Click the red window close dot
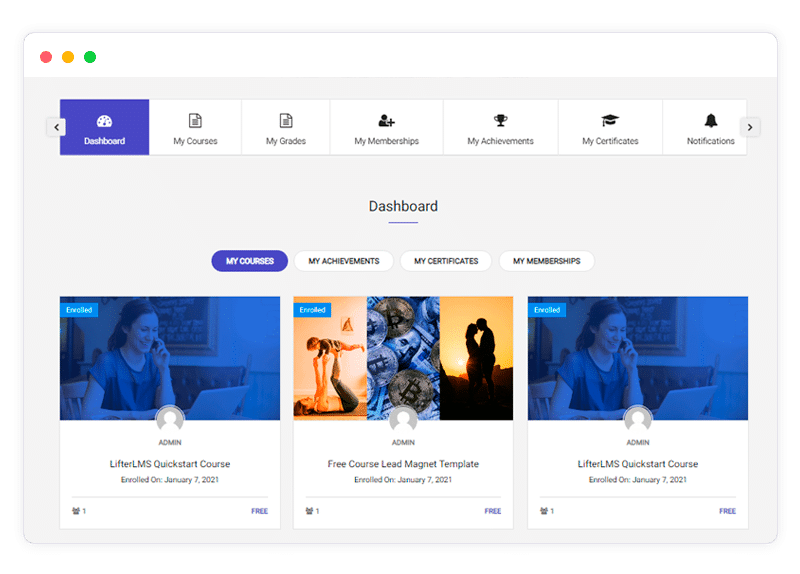 point(46,57)
